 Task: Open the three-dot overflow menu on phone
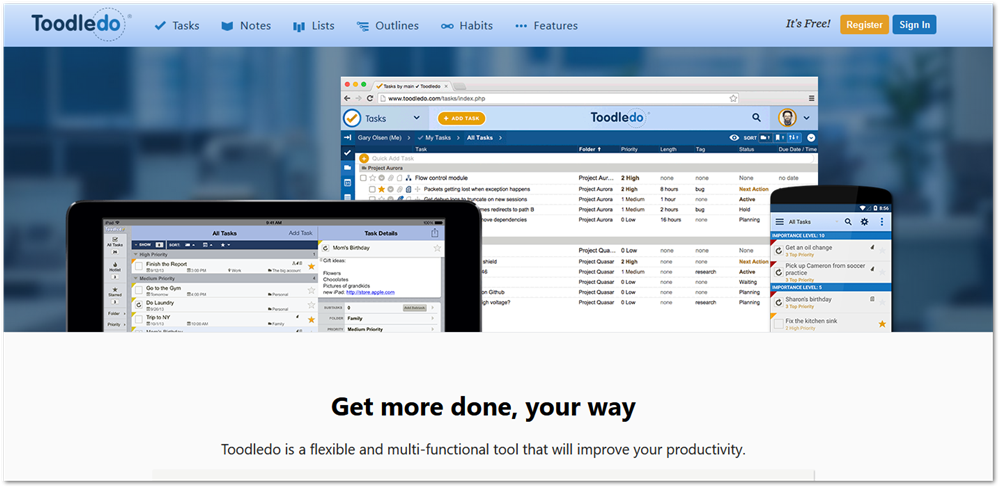coord(882,222)
